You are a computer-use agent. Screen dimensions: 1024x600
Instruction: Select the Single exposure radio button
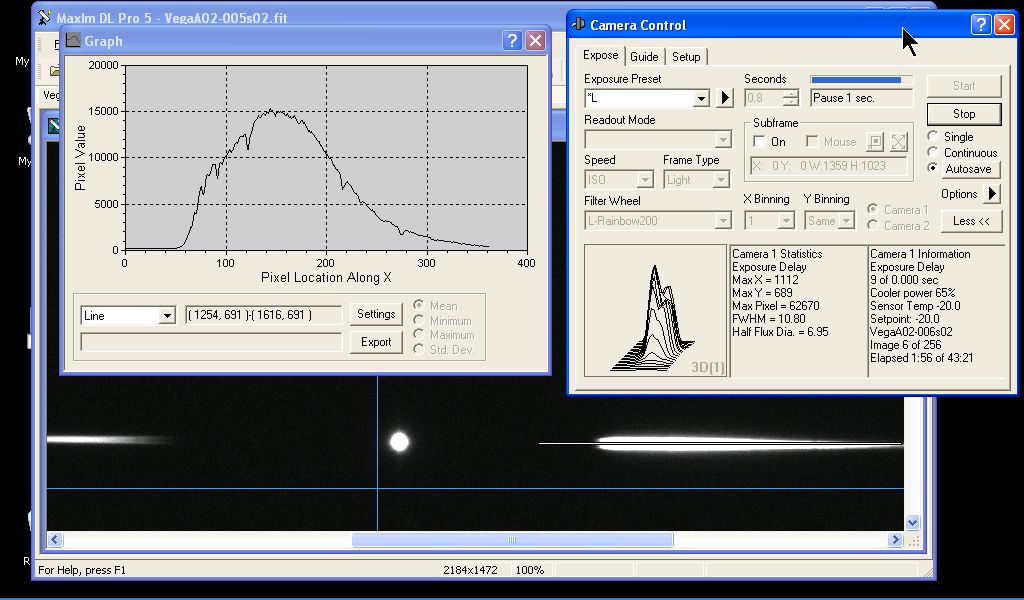(933, 136)
